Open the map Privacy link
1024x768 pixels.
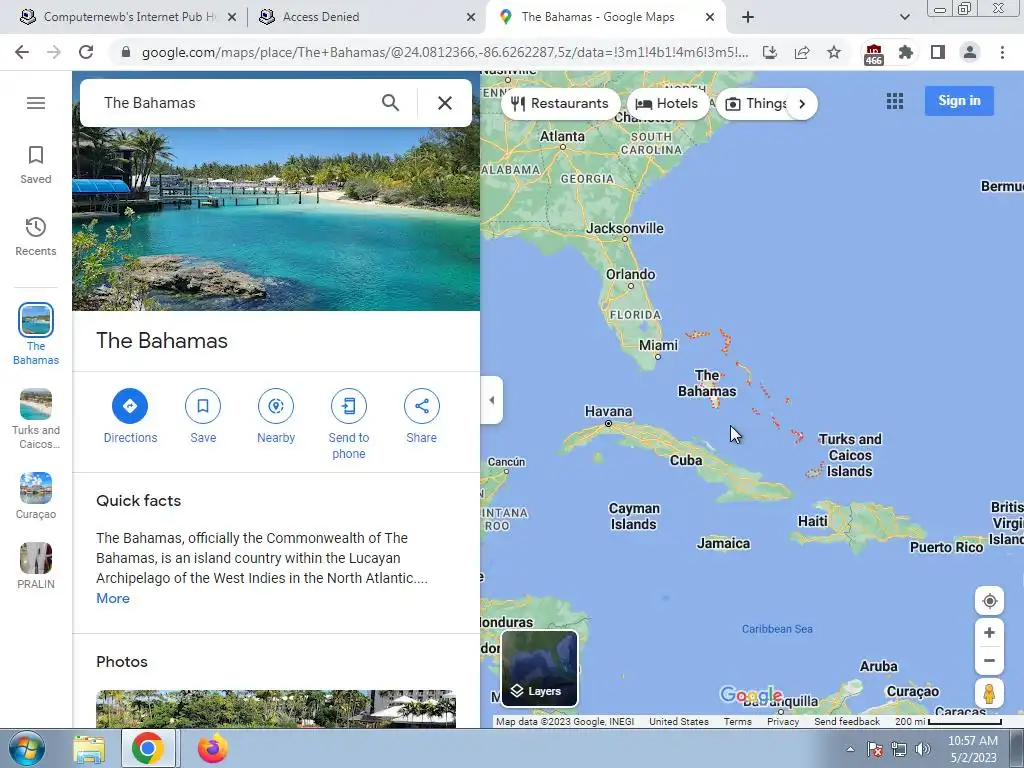[x=783, y=722]
